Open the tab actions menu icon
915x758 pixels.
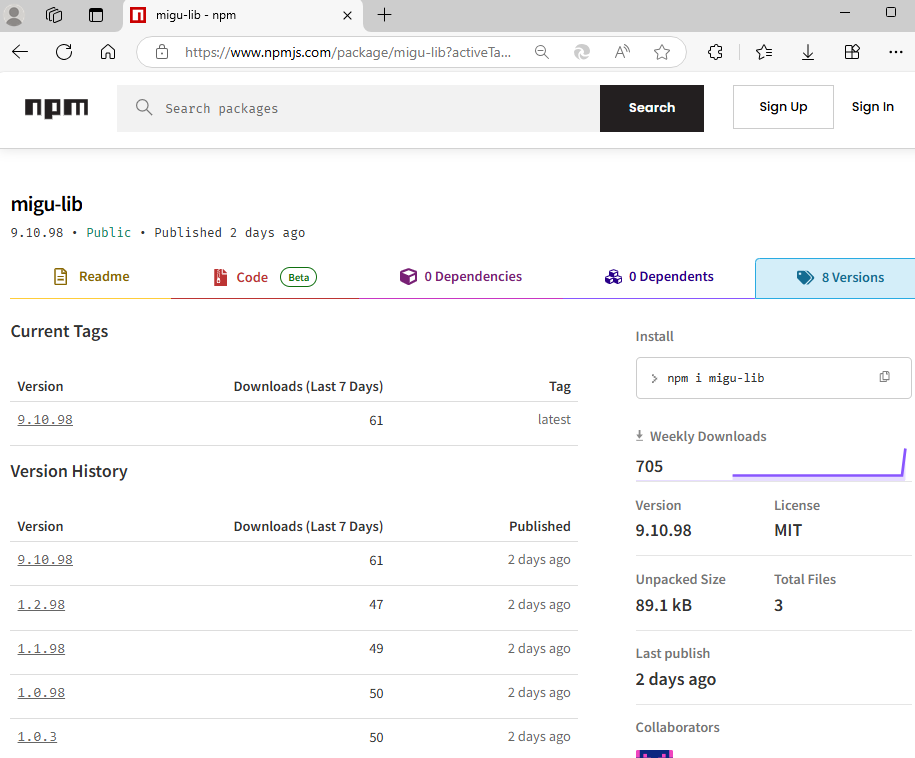point(96,15)
